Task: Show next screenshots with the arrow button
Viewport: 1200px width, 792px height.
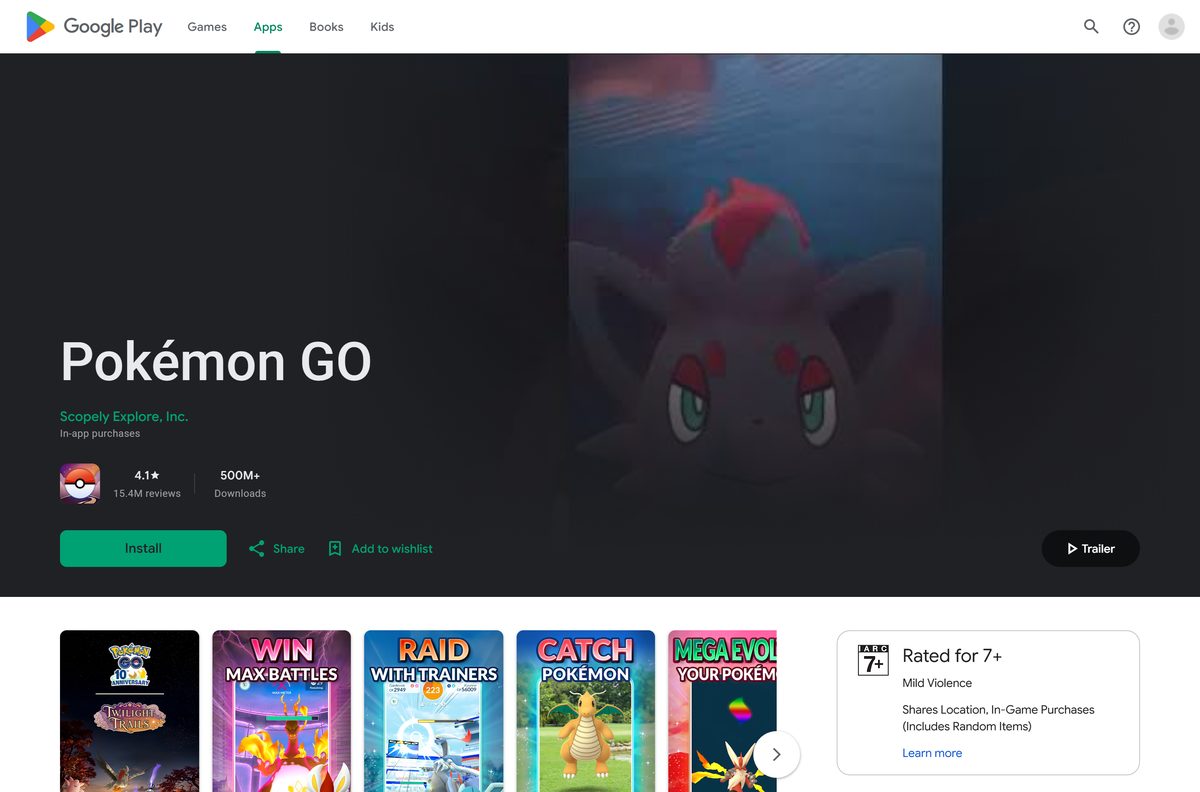Action: 776,754
